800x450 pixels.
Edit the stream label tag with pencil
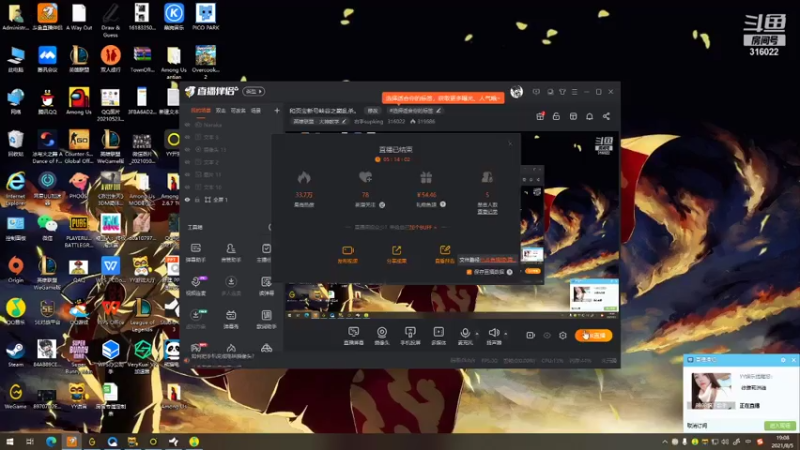point(438,110)
